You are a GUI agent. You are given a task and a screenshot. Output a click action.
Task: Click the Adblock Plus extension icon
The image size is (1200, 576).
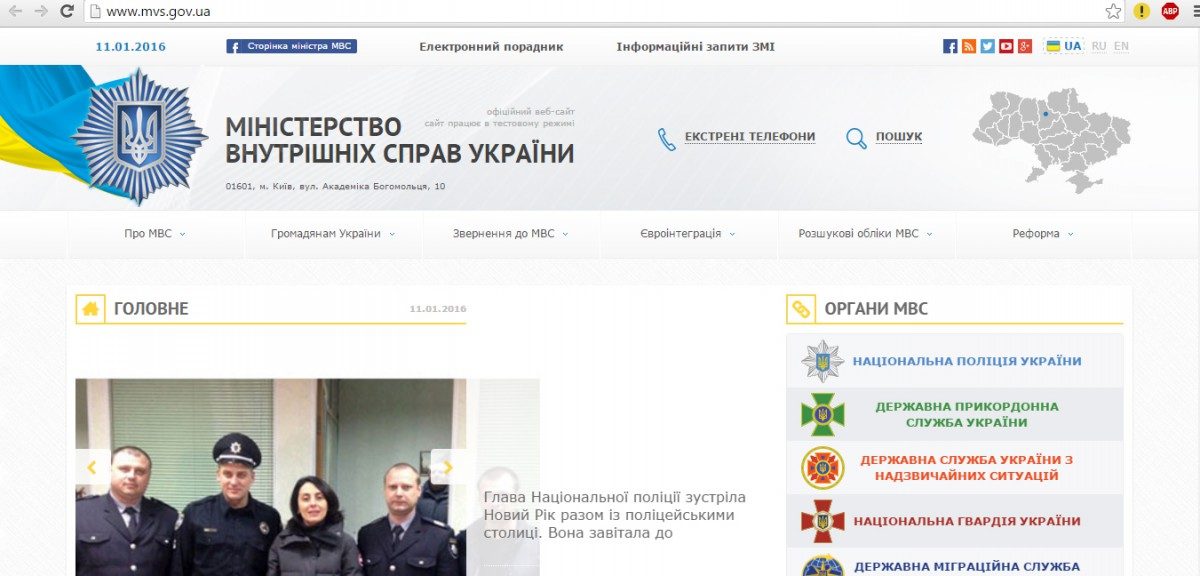tap(1170, 11)
